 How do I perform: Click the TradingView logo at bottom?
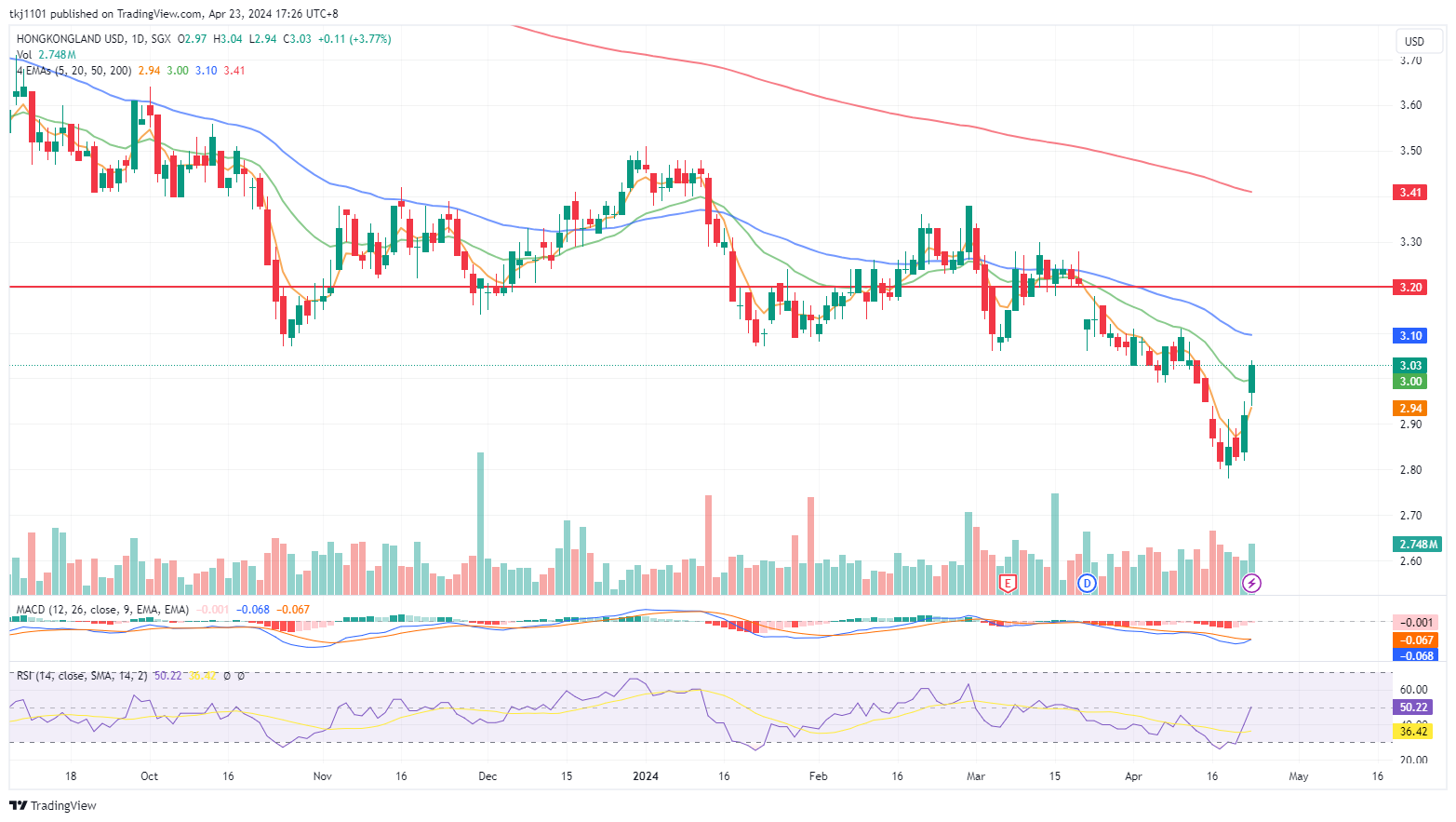[x=53, y=805]
